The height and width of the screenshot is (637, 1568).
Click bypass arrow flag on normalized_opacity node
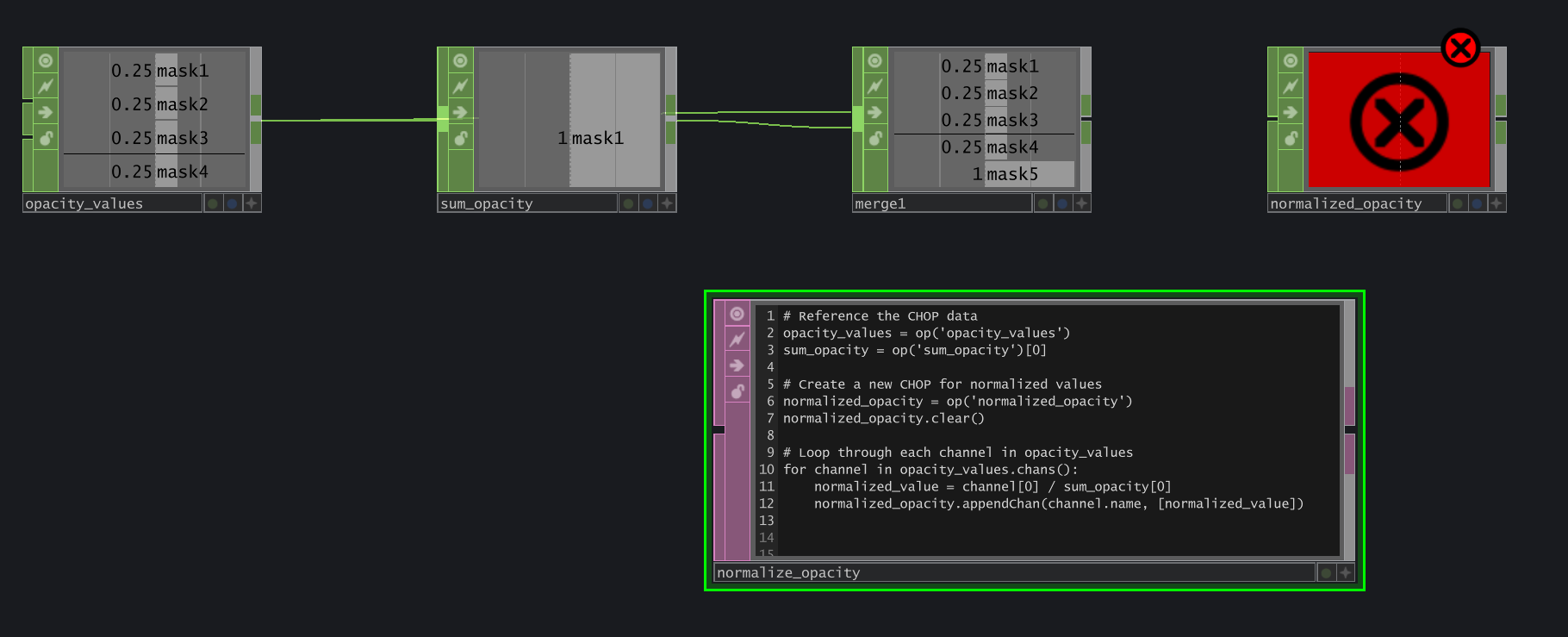coord(1290,112)
